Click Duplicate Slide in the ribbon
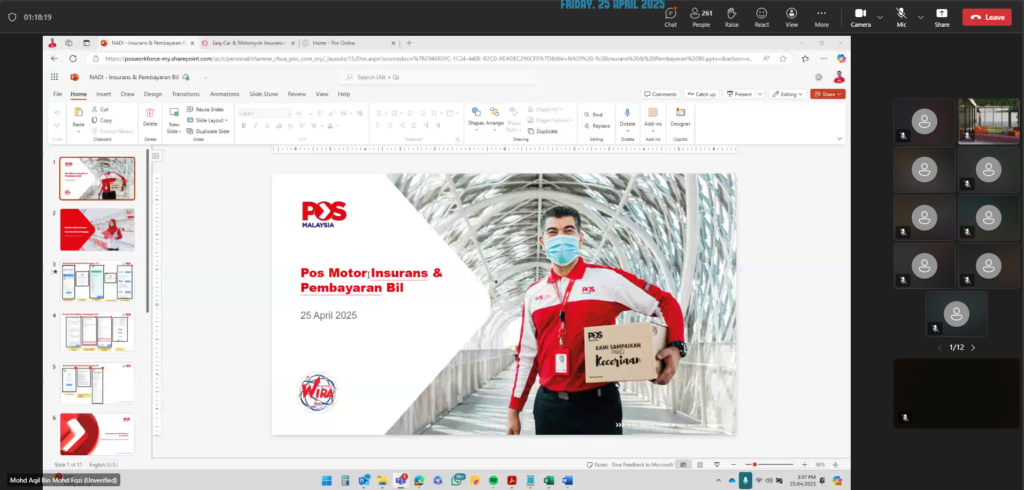 coord(208,131)
